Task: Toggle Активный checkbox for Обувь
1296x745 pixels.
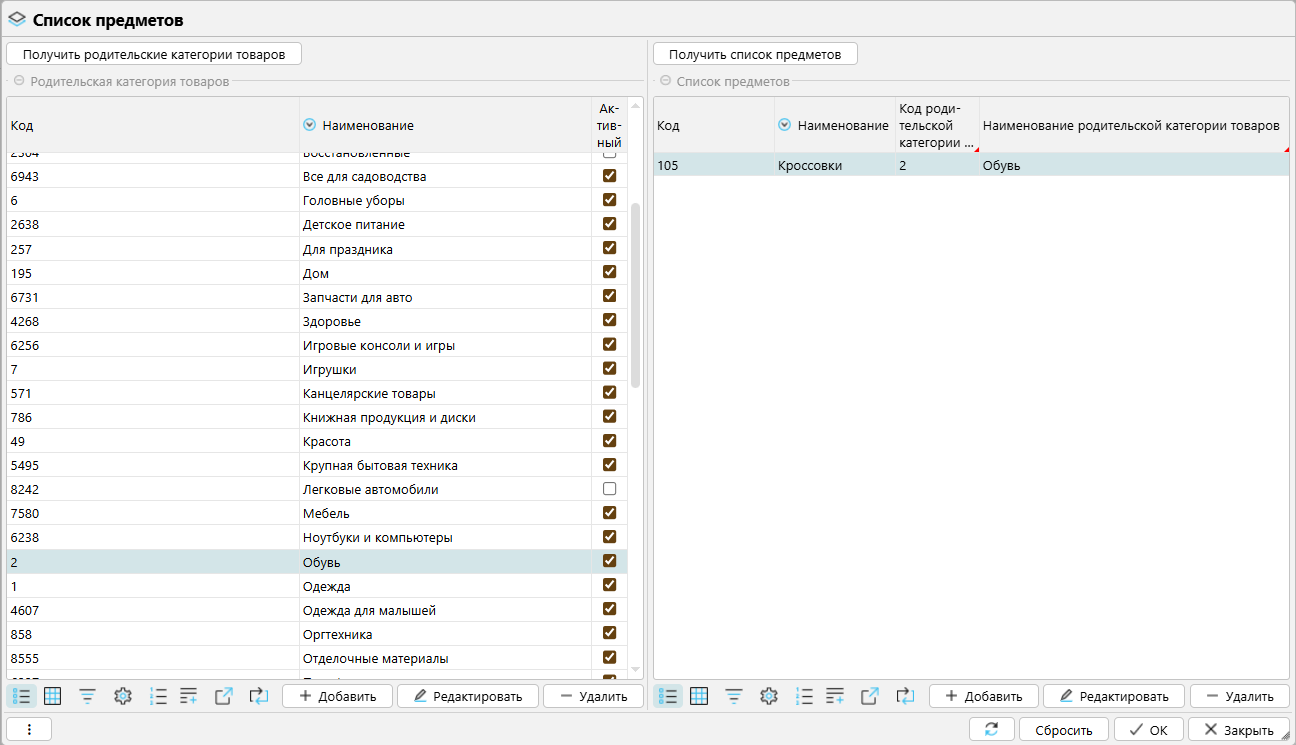Action: pyautogui.click(x=609, y=561)
